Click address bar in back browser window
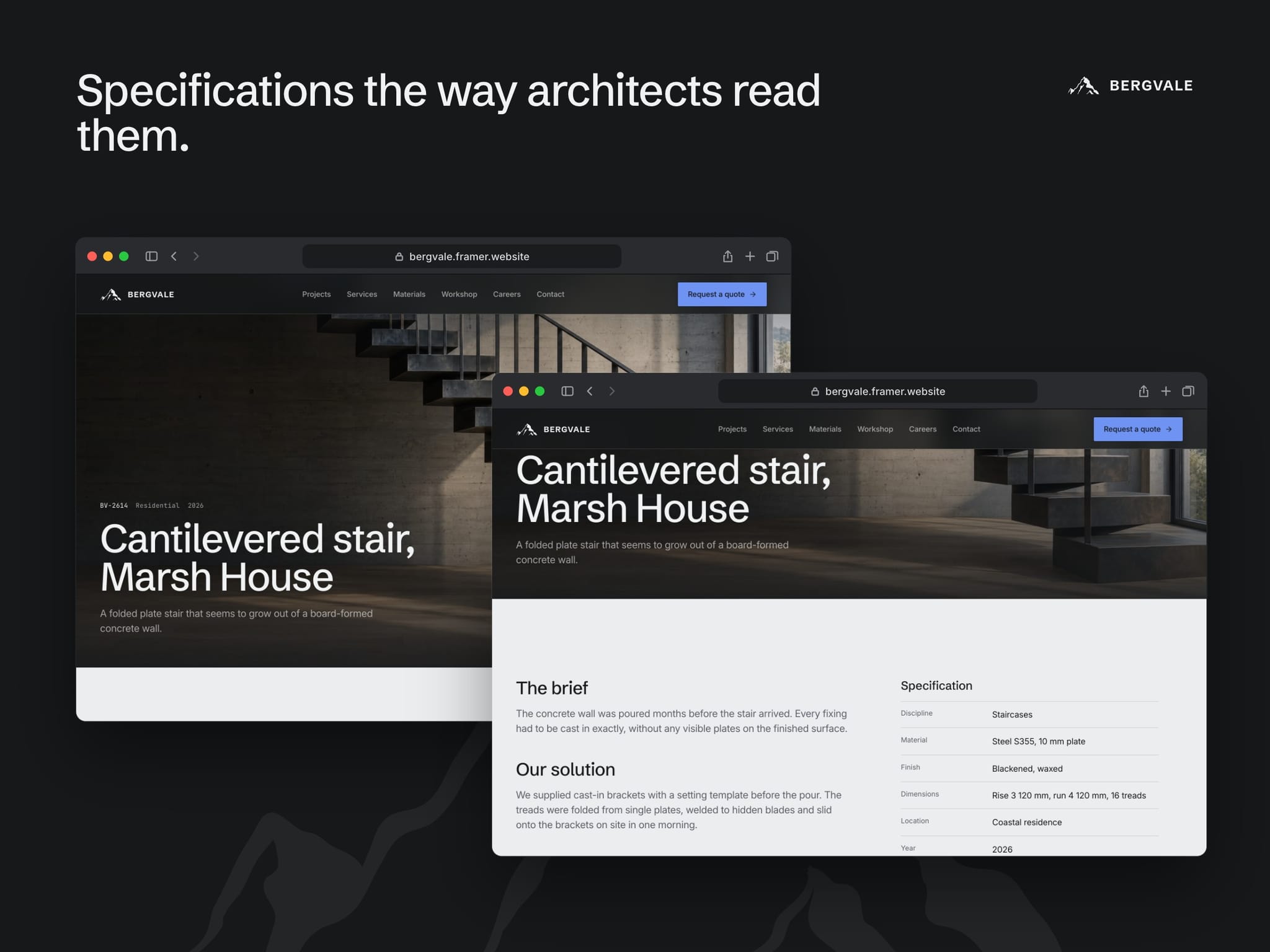 tap(462, 257)
